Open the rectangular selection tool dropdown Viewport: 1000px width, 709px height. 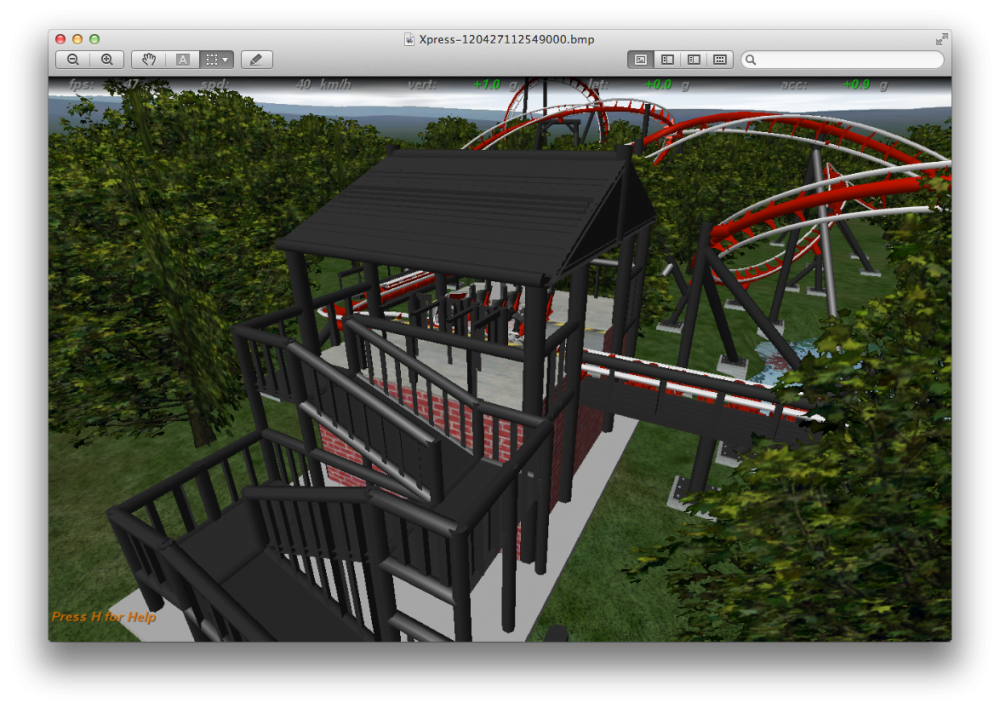tap(216, 60)
